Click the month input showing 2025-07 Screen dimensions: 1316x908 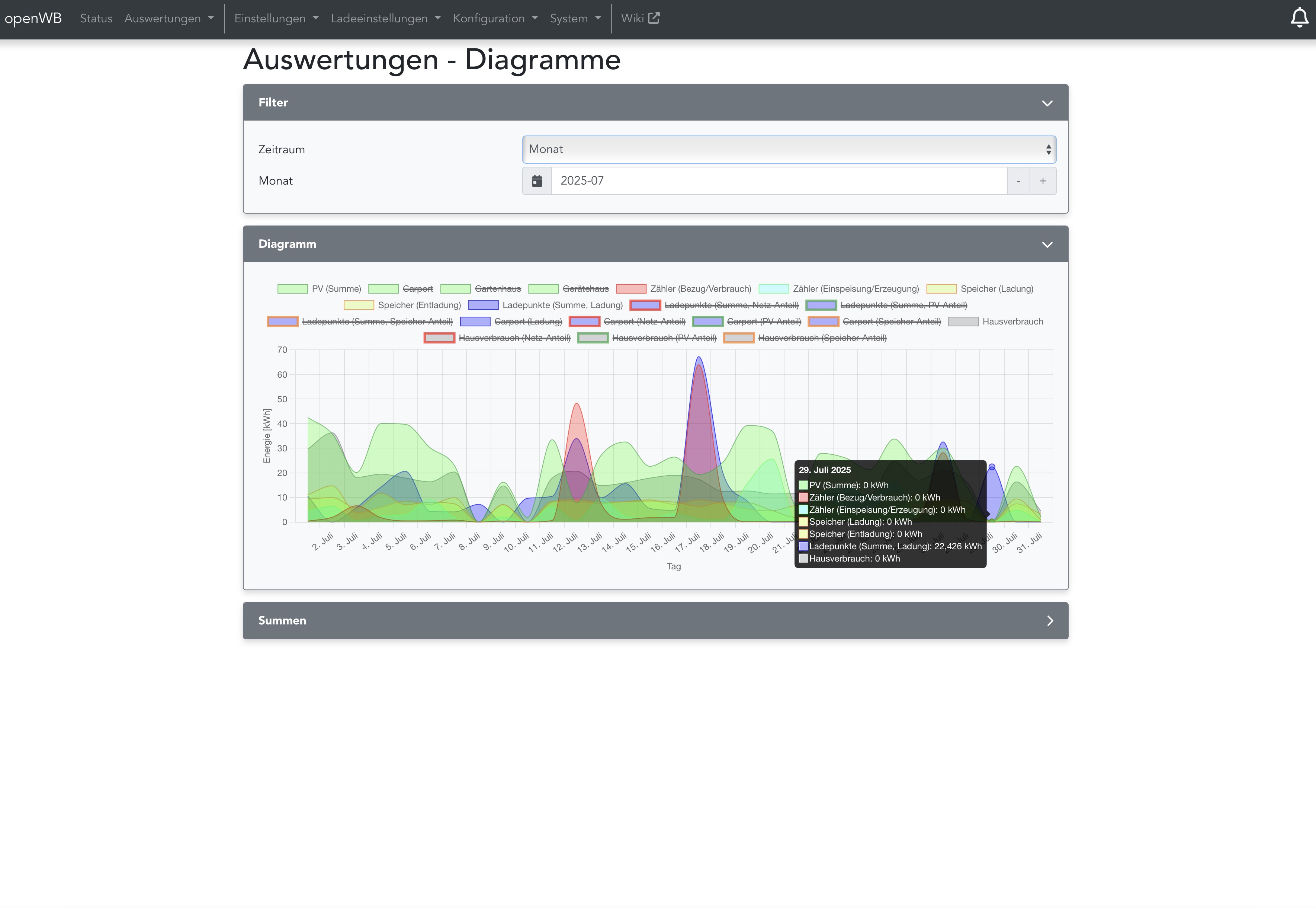[x=779, y=181]
